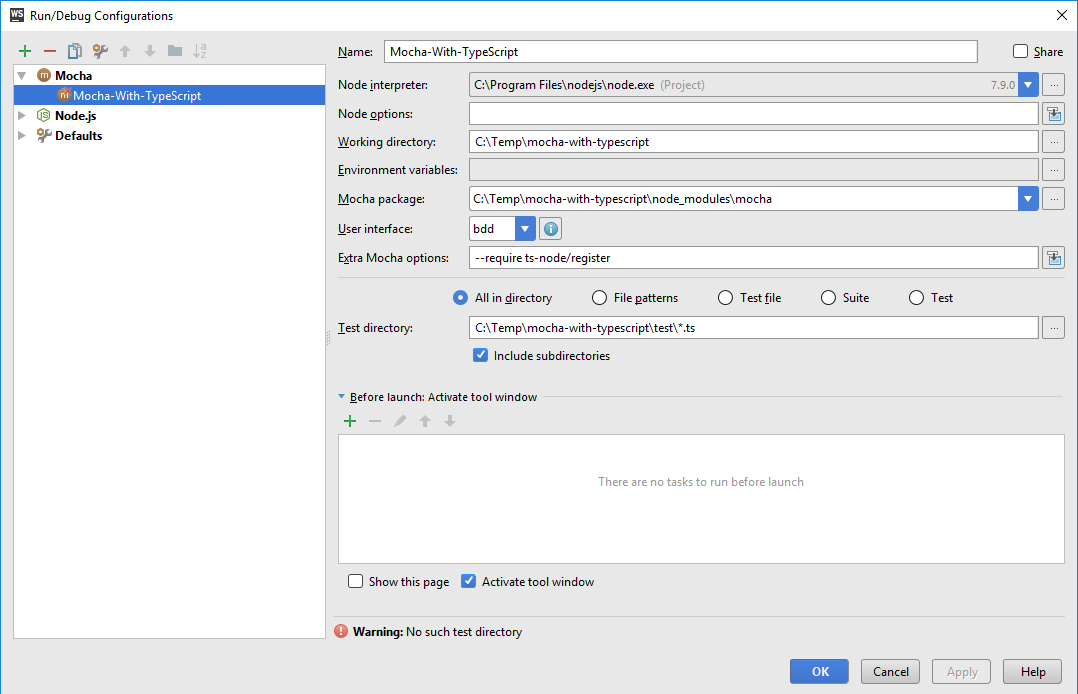Close the Run/Debug Configurations dialog
The width and height of the screenshot is (1078, 694).
[1062, 15]
